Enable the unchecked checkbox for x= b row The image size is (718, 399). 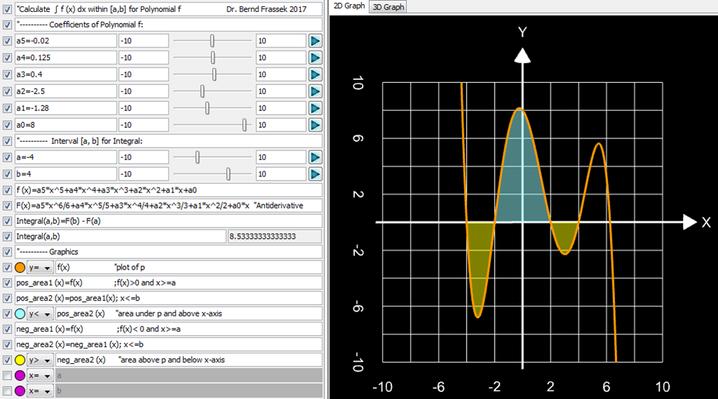7,391
